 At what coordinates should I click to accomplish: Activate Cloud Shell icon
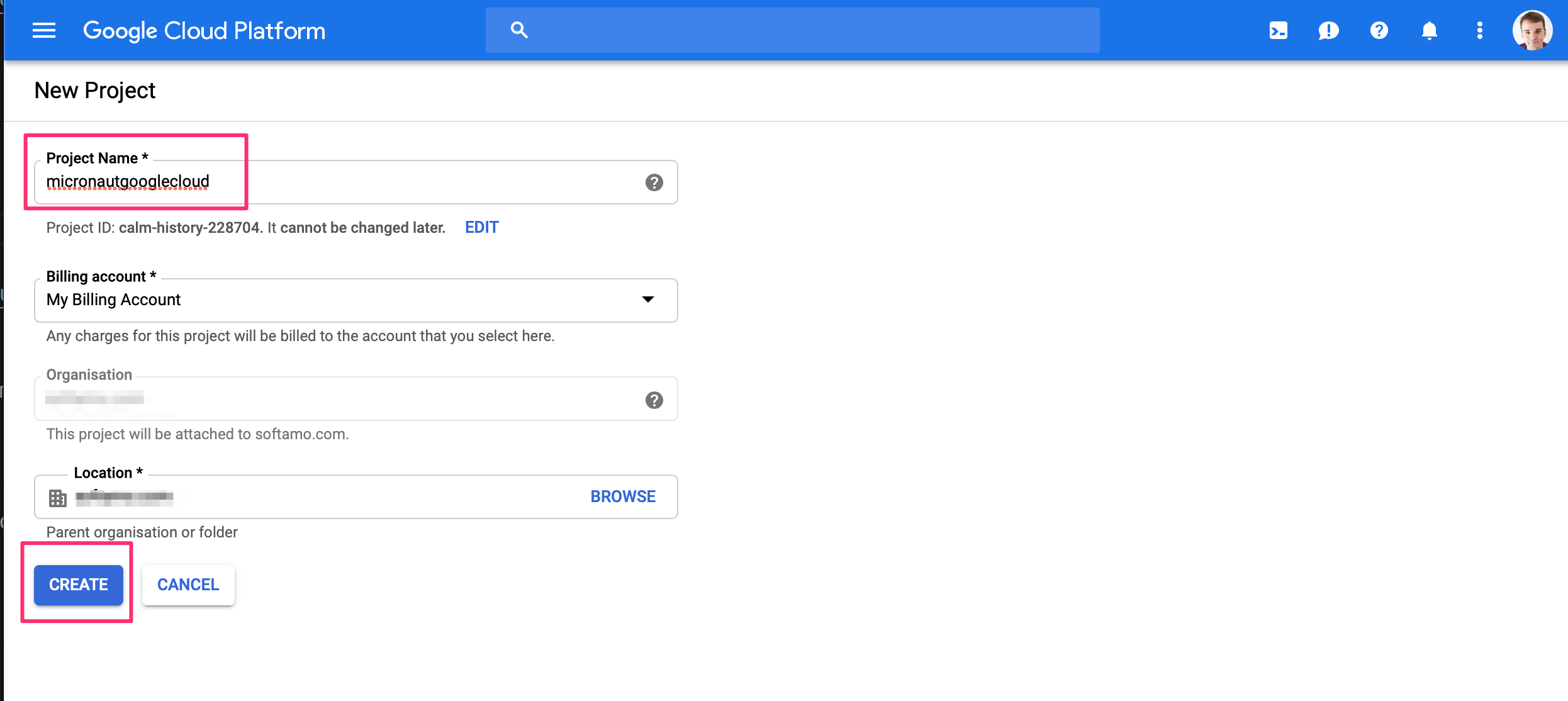tap(1278, 30)
